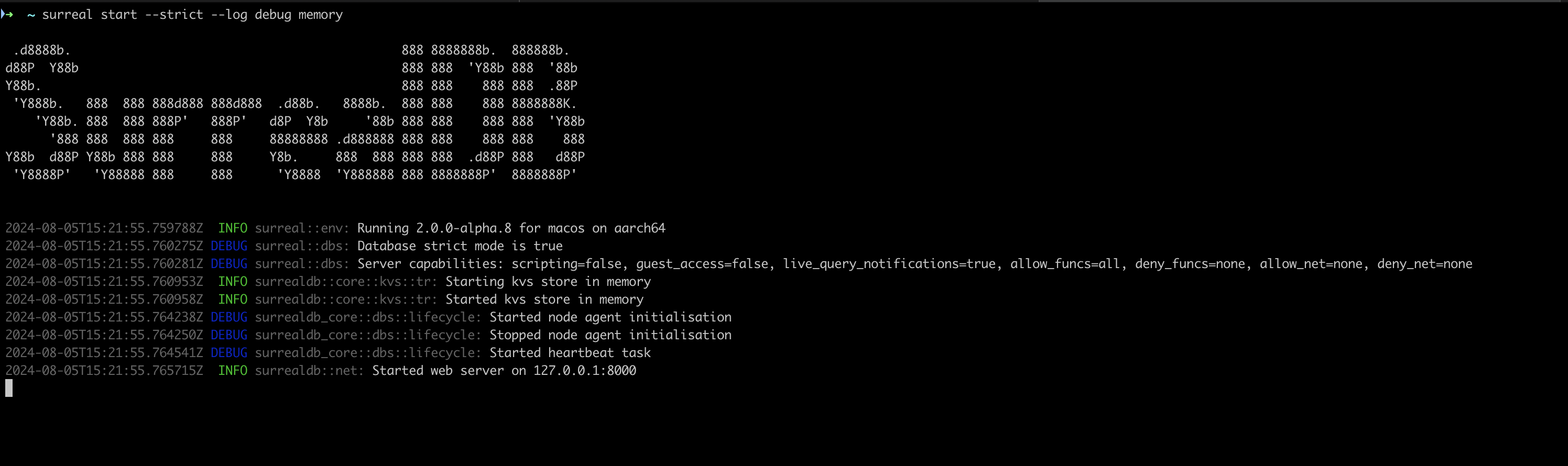Viewport: 1568px width, 466px height.
Task: Click "Database strict mode is true" message
Action: [x=460, y=246]
